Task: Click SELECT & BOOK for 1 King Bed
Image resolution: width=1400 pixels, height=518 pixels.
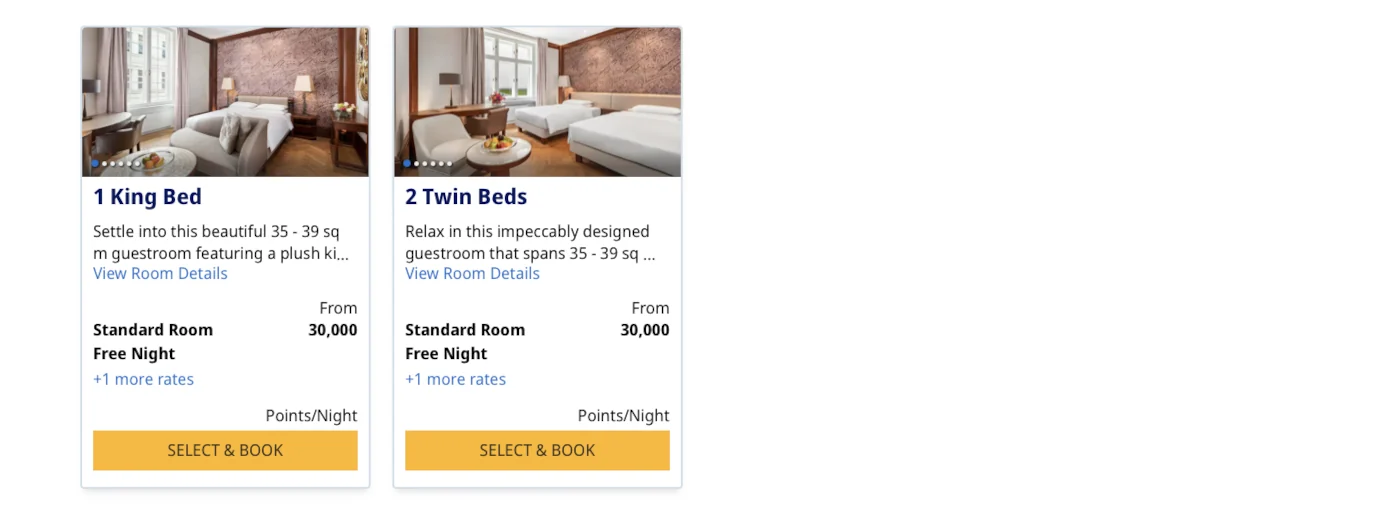Action: [x=225, y=450]
